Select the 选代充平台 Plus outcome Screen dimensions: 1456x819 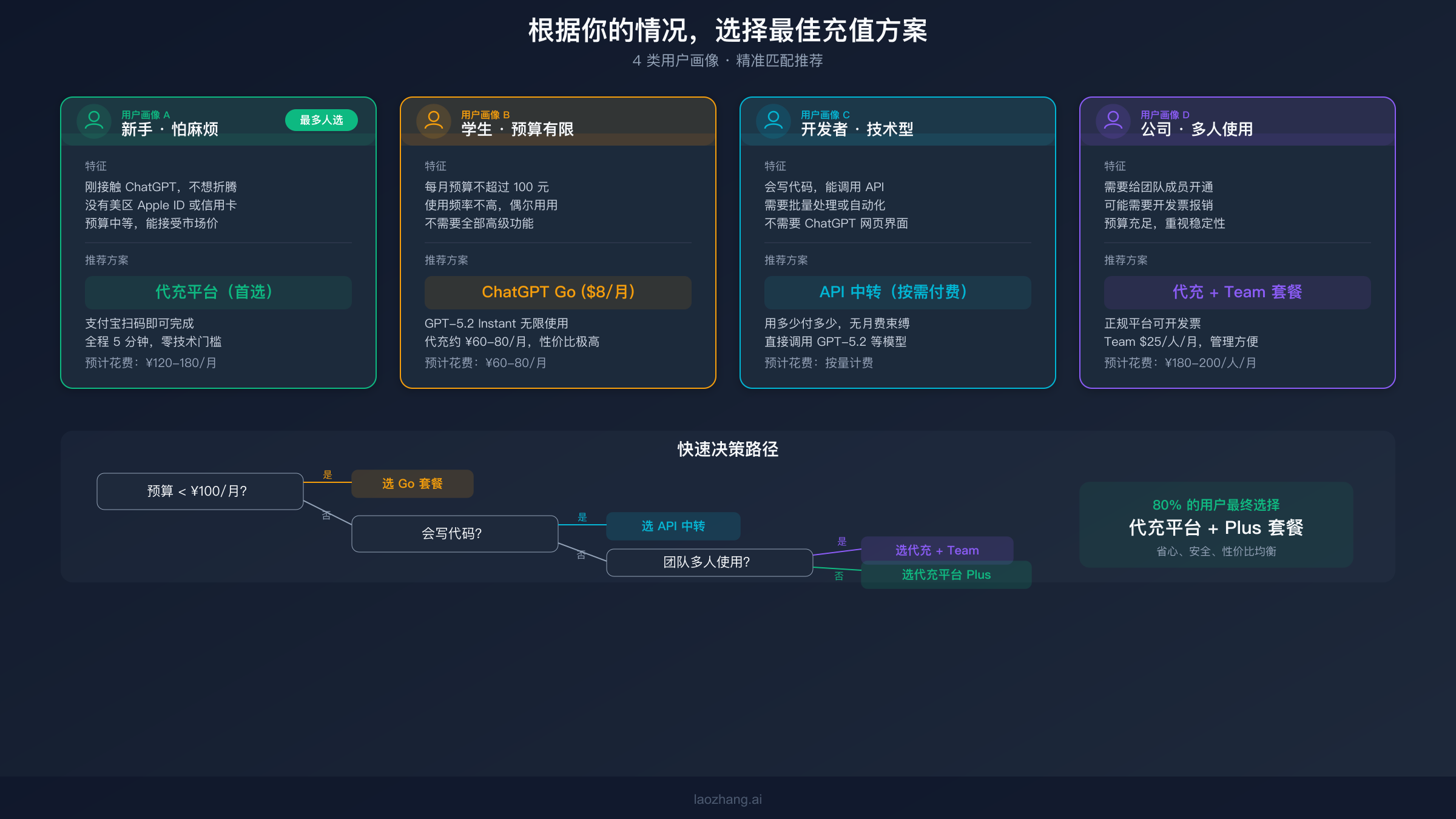(945, 574)
